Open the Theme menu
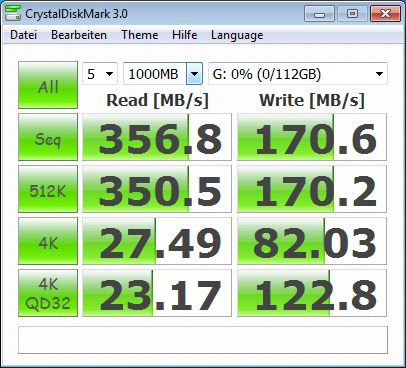The width and height of the screenshot is (406, 368). pos(140,35)
